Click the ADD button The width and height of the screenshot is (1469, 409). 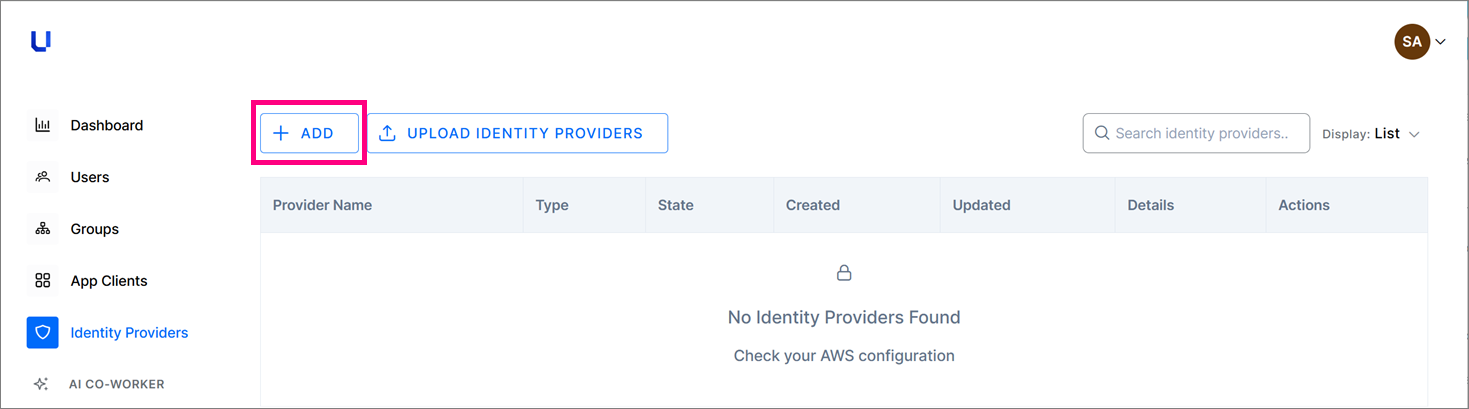coord(309,133)
